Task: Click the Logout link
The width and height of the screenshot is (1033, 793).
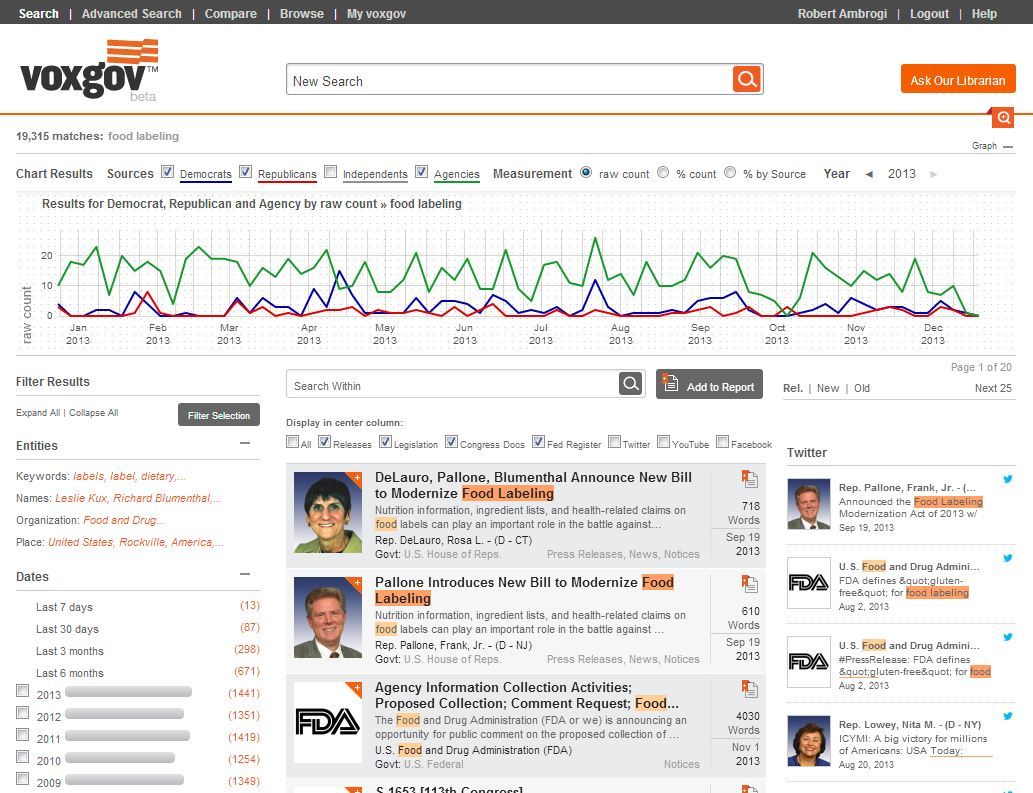Action: tap(930, 13)
